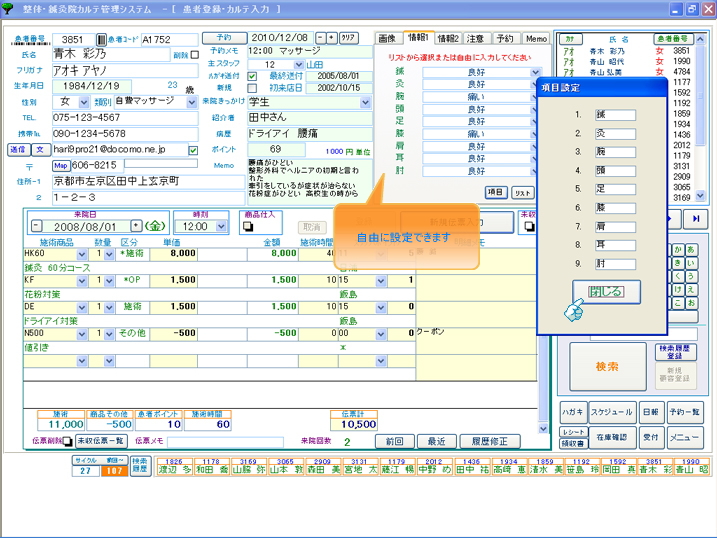The height and width of the screenshot is (538, 717).
Task: Click the Map button next to the postal code
Action: [x=60, y=165]
